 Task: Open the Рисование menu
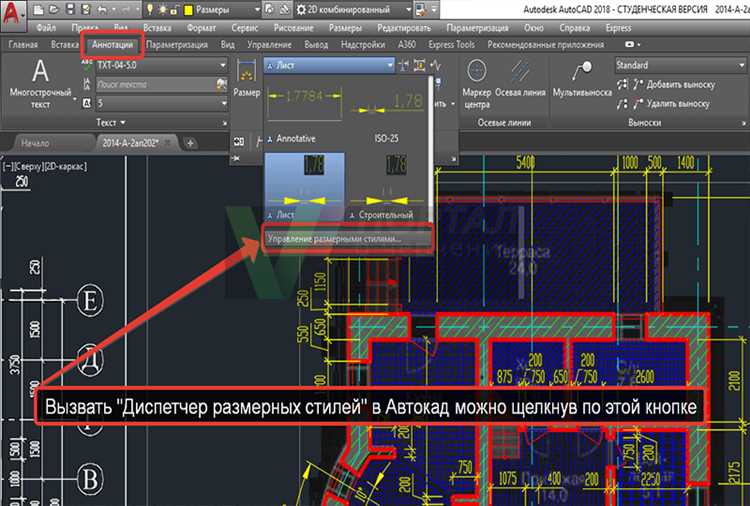(x=294, y=28)
